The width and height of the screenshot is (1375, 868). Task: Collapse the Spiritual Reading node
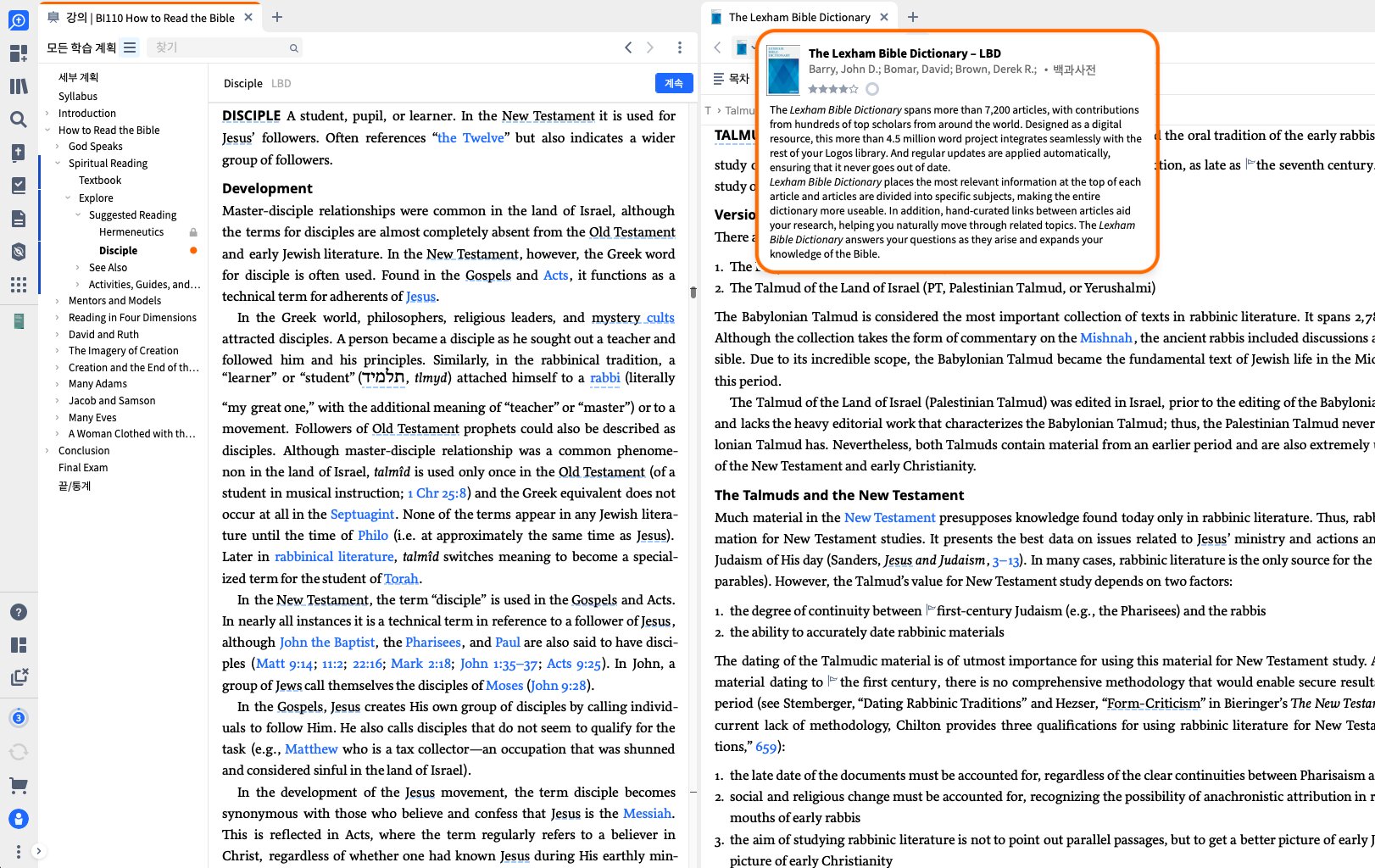pyautogui.click(x=58, y=164)
